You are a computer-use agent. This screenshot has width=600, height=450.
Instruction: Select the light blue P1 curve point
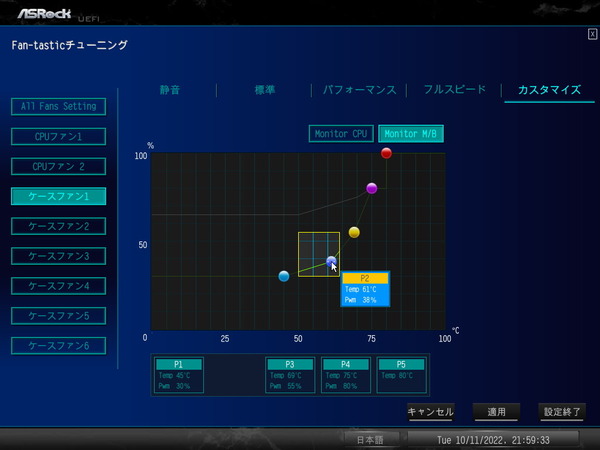click(x=284, y=276)
